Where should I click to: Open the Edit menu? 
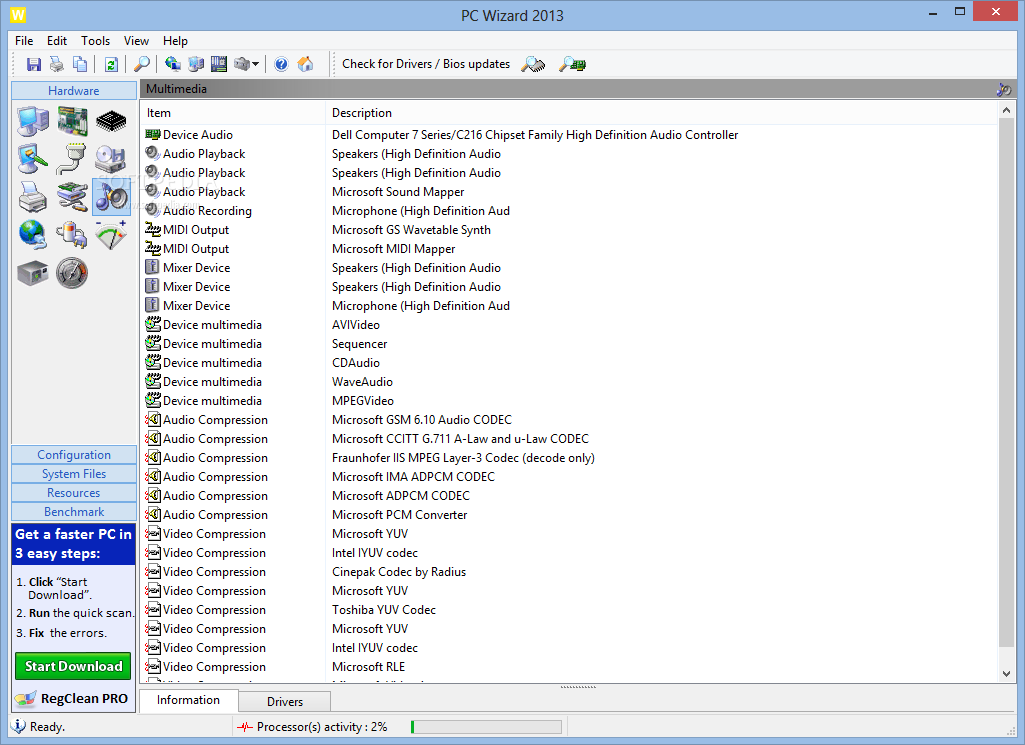57,41
